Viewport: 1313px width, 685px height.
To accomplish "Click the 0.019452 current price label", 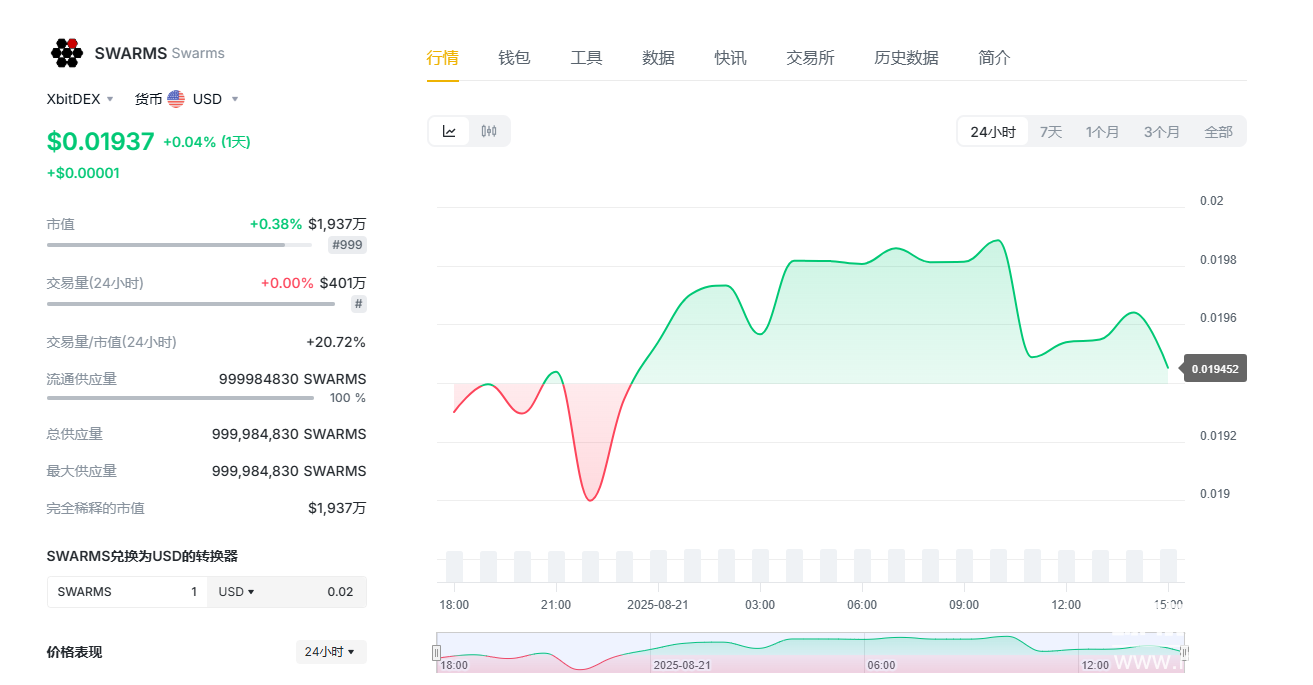I will pyautogui.click(x=1215, y=369).
